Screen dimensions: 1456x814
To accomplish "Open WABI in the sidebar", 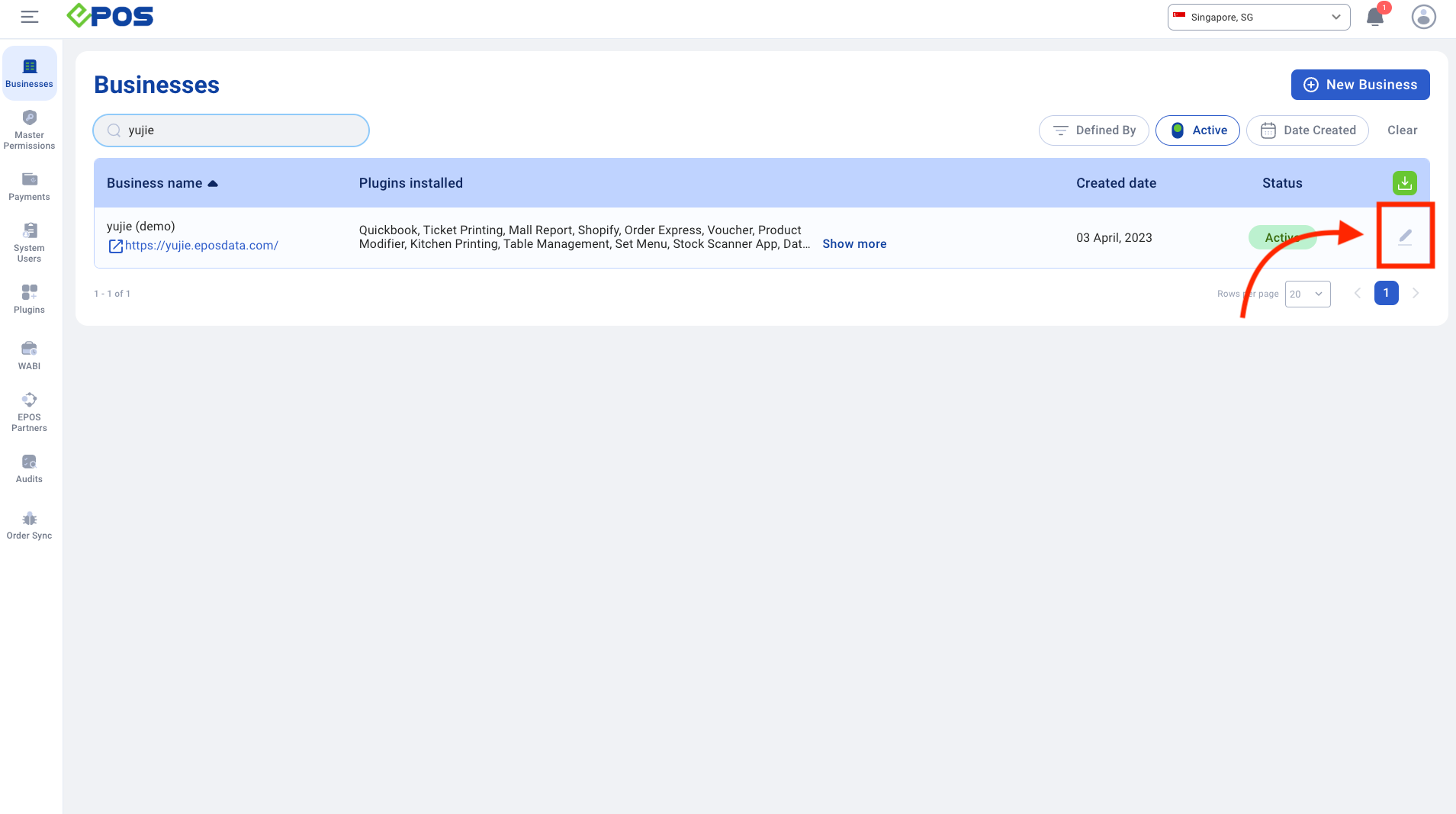I will click(29, 356).
